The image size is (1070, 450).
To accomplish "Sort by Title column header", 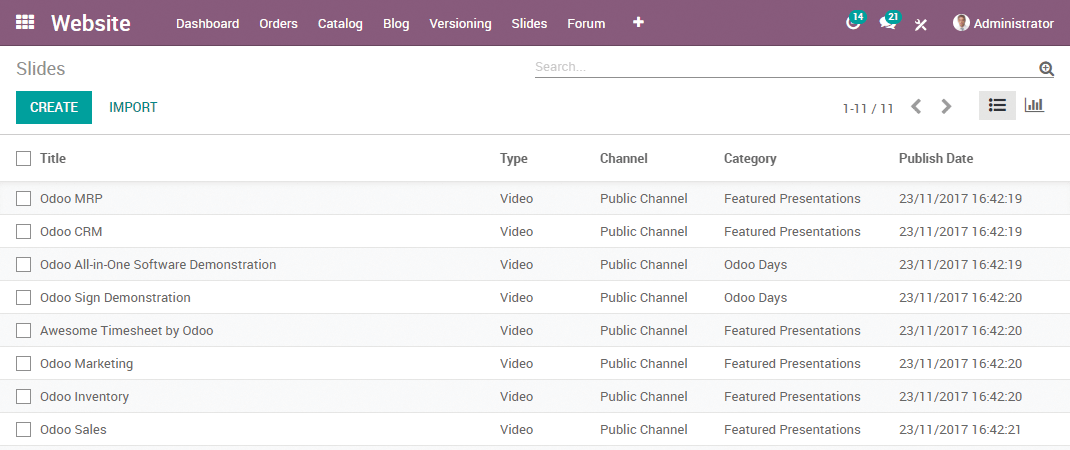I will [x=53, y=158].
